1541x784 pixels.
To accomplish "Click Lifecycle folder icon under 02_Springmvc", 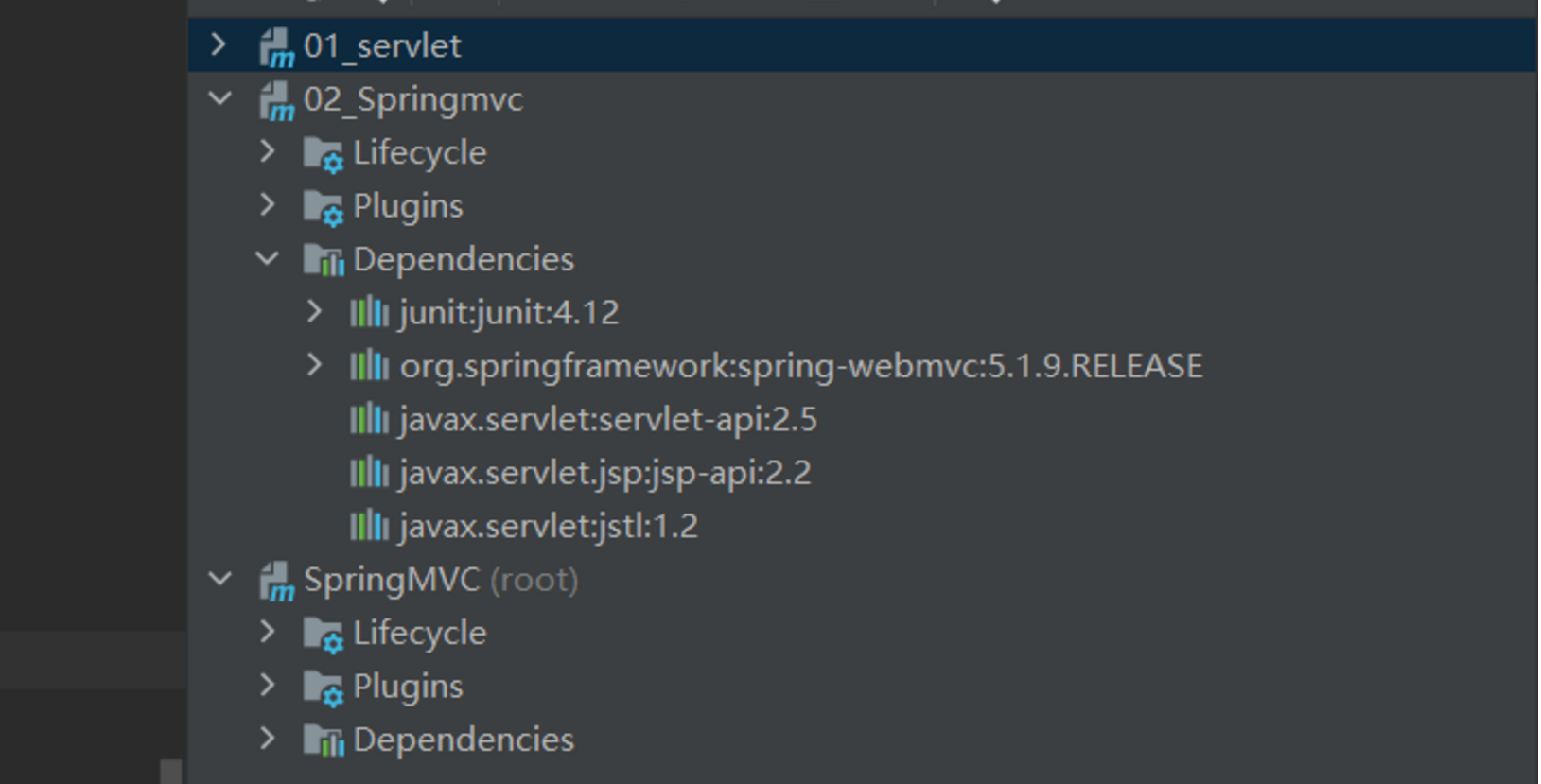I will click(323, 153).
